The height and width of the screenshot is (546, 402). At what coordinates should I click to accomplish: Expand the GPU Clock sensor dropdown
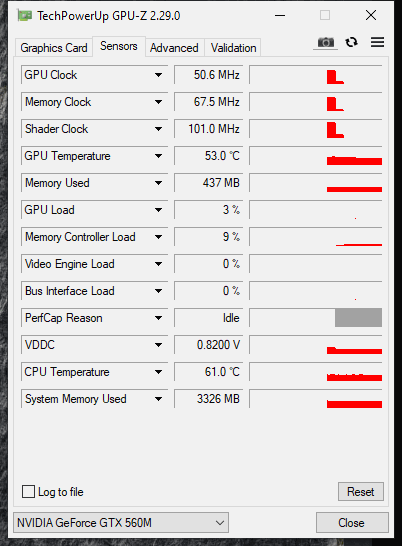158,75
